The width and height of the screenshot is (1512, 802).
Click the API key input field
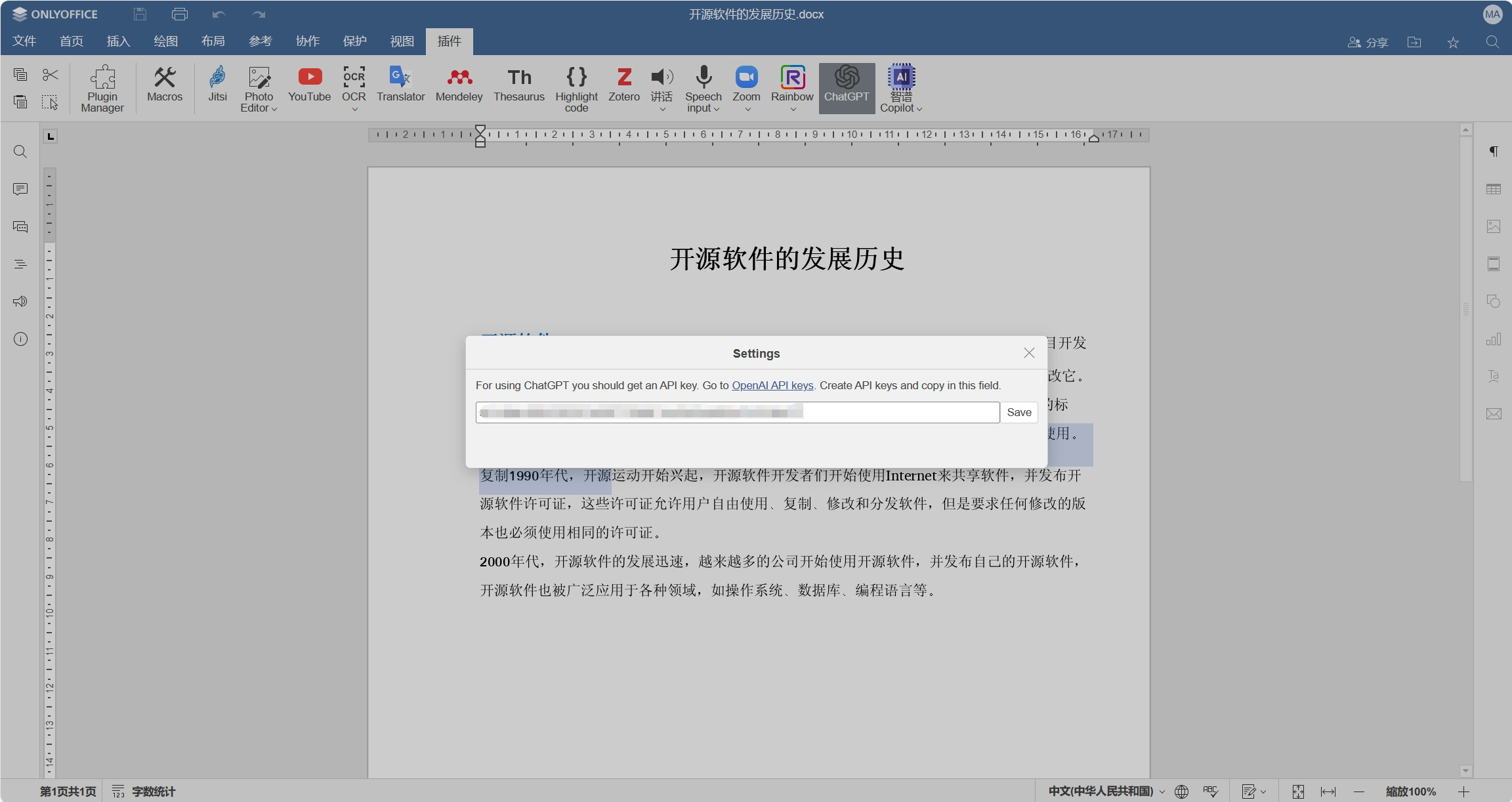(x=738, y=412)
